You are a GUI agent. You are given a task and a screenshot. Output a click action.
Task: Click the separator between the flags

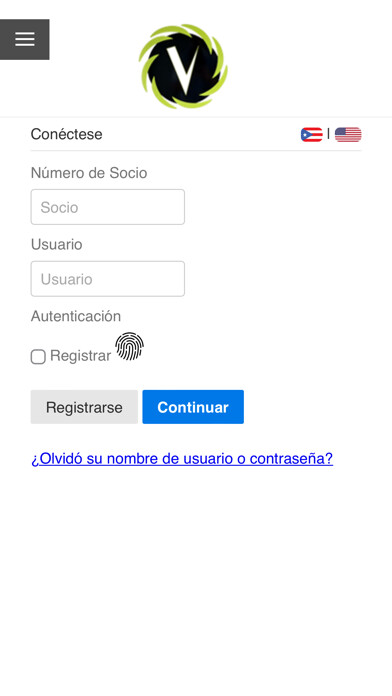point(329,134)
